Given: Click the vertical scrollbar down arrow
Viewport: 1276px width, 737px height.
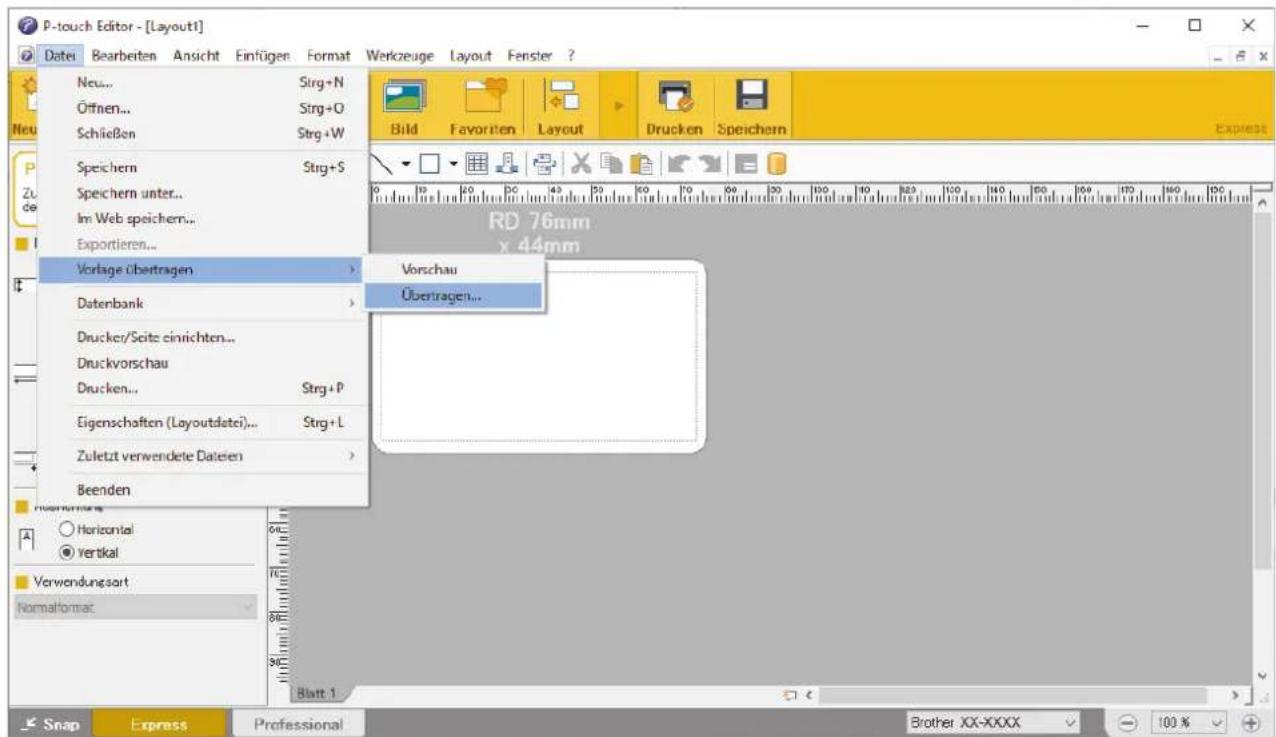Looking at the screenshot, I should point(1263,674).
